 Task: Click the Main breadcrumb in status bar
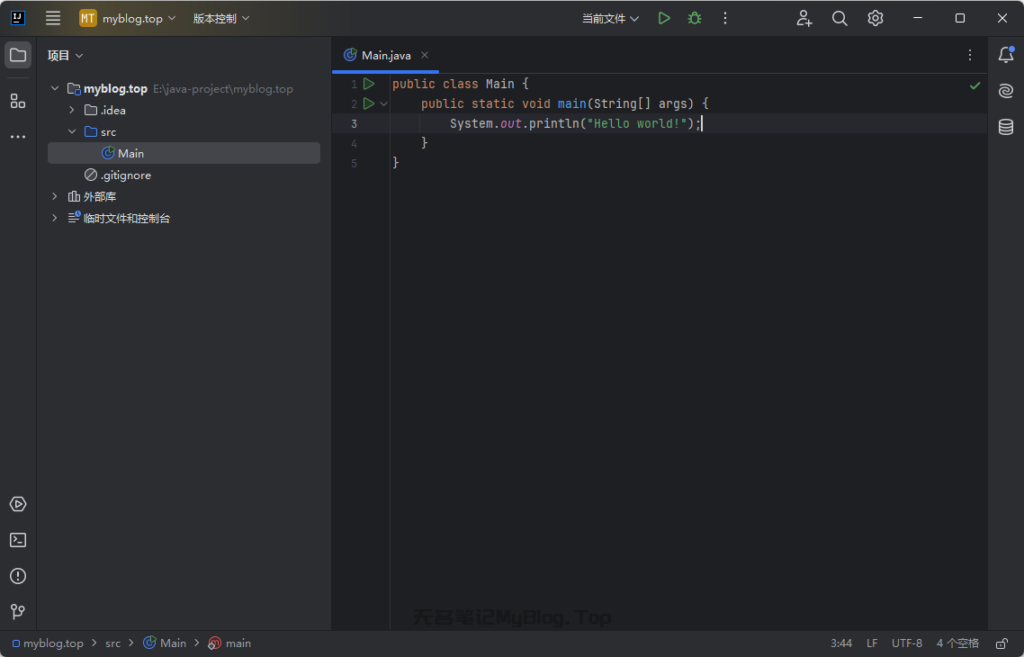[165, 643]
